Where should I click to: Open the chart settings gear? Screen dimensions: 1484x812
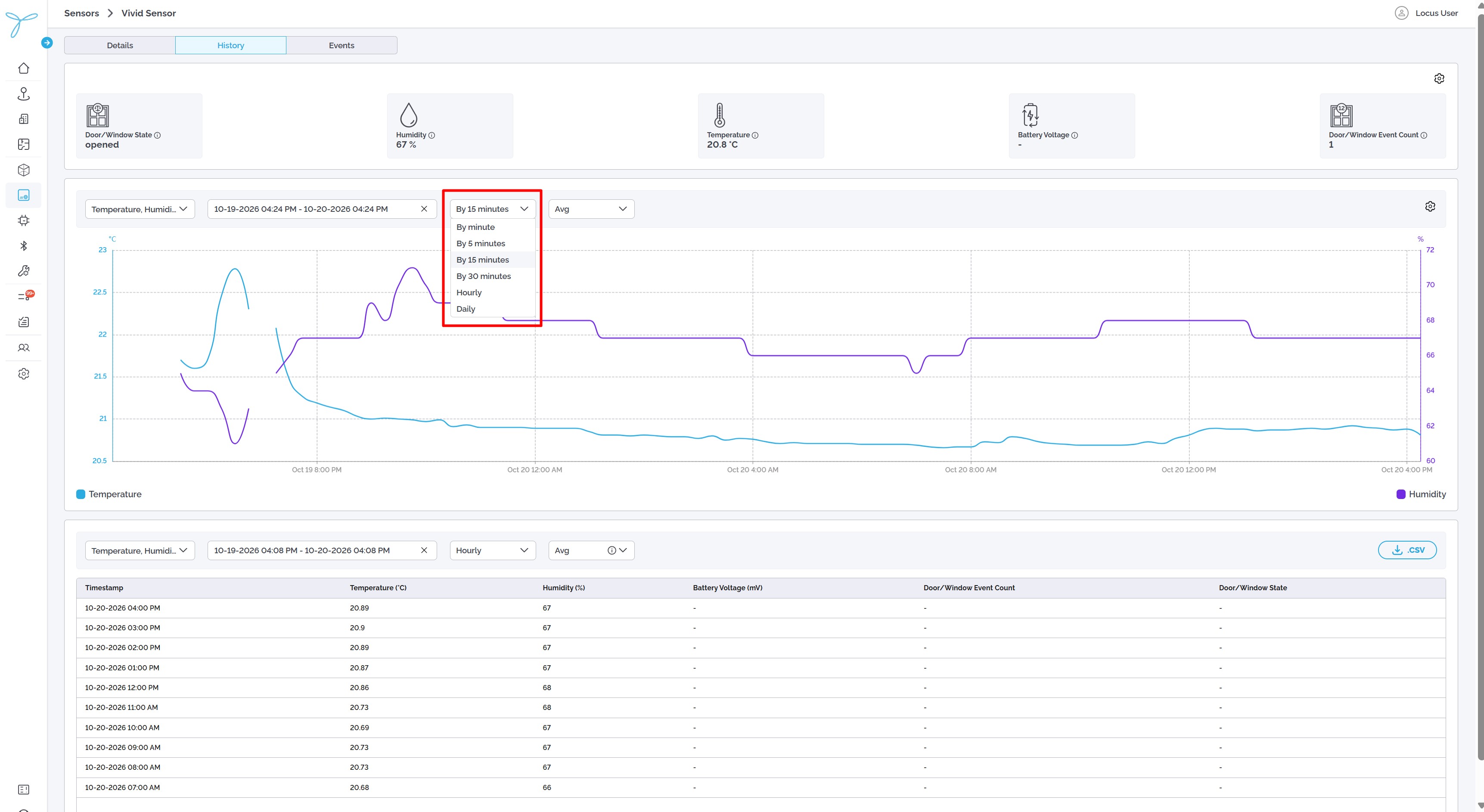coord(1430,206)
